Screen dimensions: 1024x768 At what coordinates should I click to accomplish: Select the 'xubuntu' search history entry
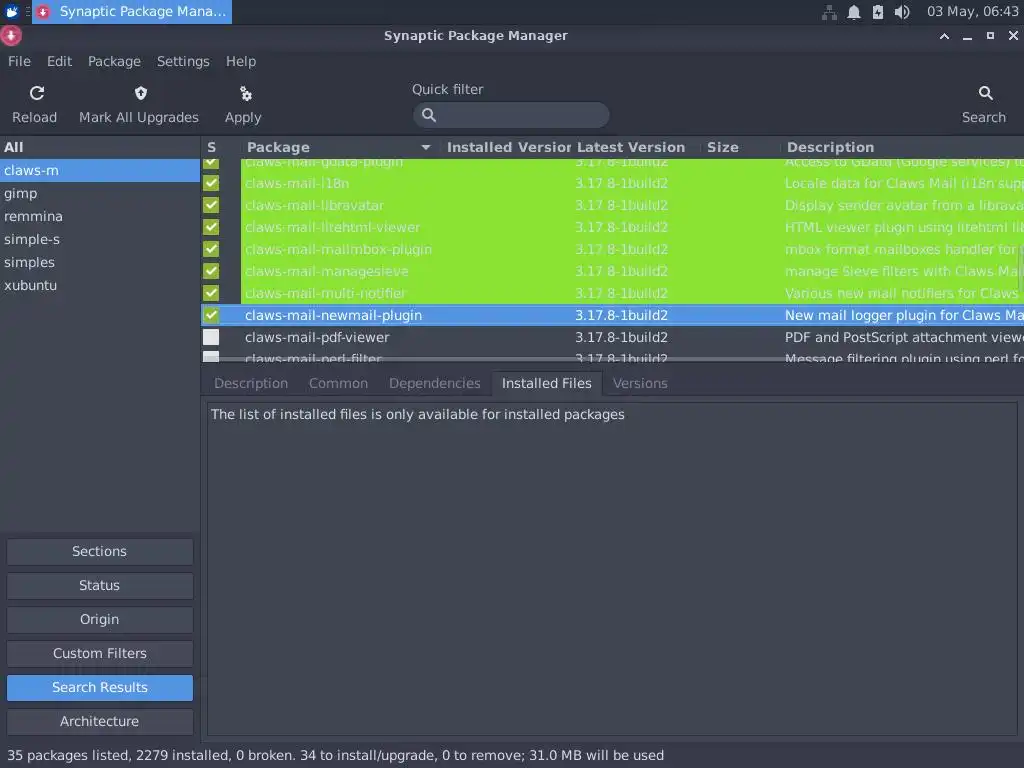point(99,285)
